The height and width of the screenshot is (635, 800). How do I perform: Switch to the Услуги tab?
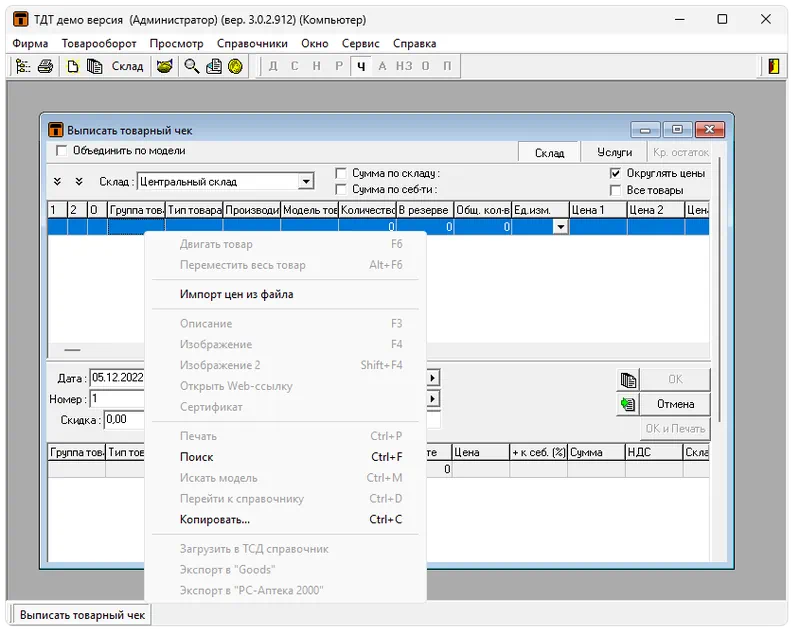(614, 152)
